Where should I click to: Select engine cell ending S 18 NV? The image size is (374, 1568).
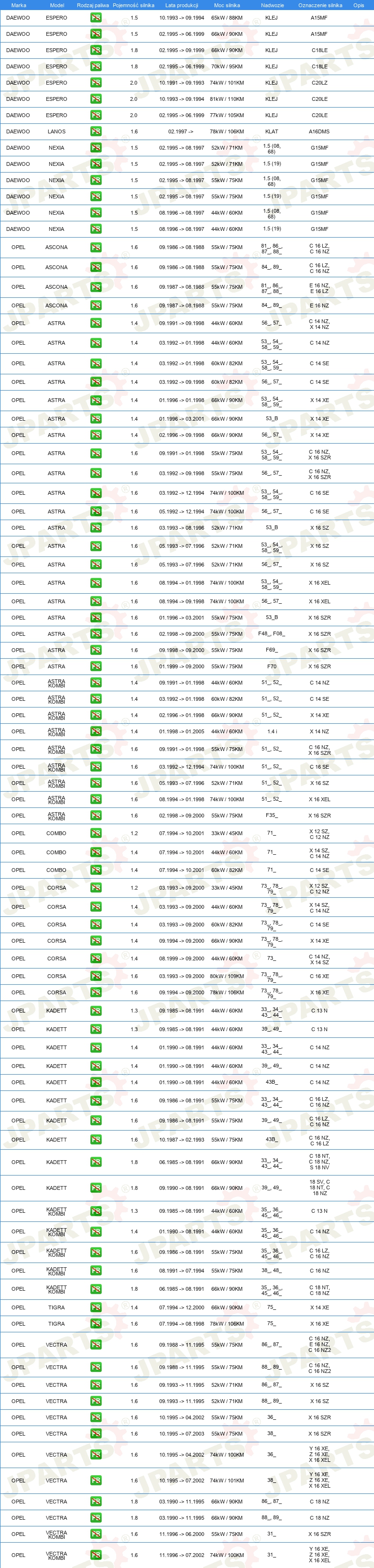tap(319, 1162)
